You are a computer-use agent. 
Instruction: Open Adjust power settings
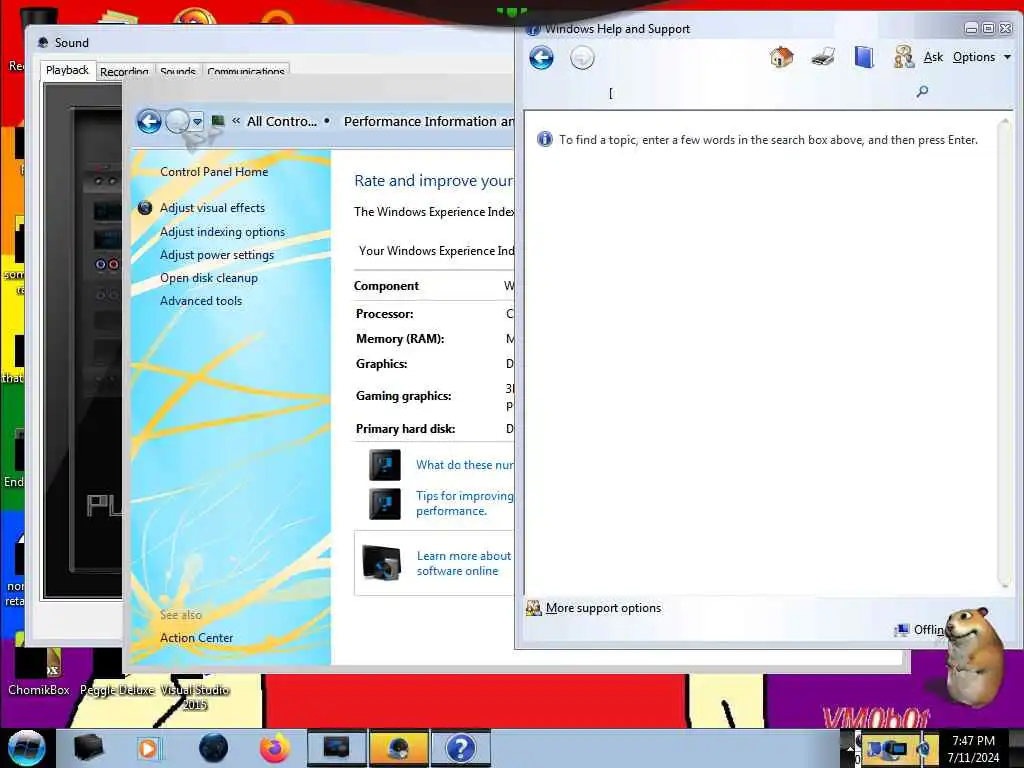tap(217, 255)
